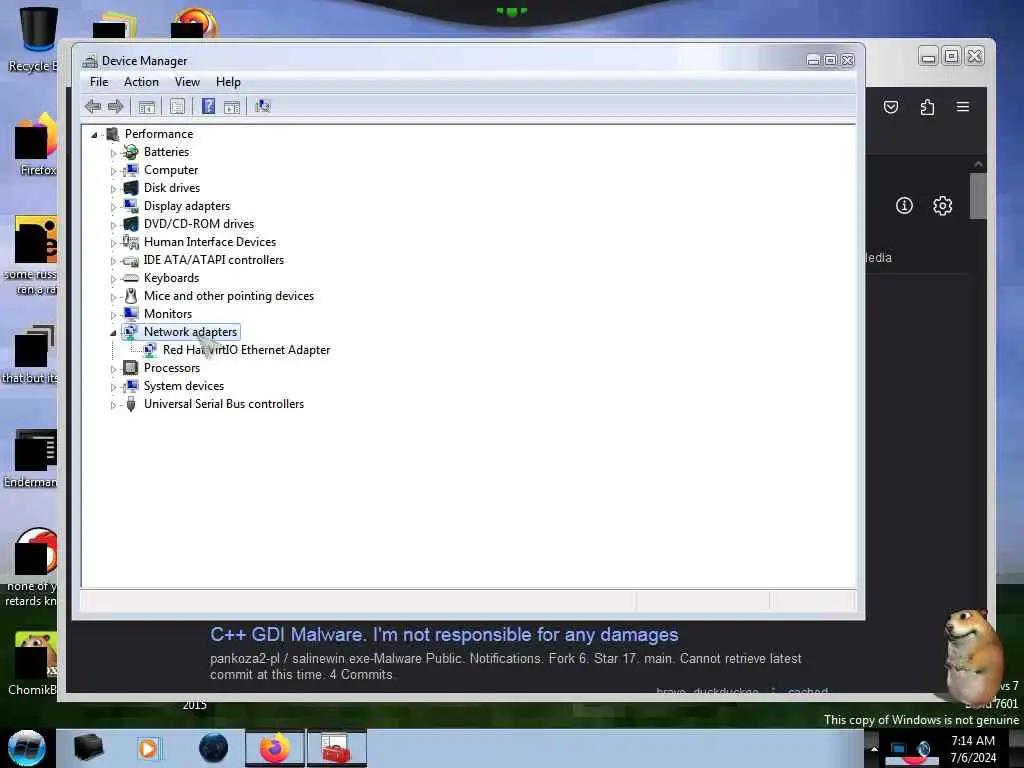Open the Action menu
1024x768 pixels.
(141, 82)
